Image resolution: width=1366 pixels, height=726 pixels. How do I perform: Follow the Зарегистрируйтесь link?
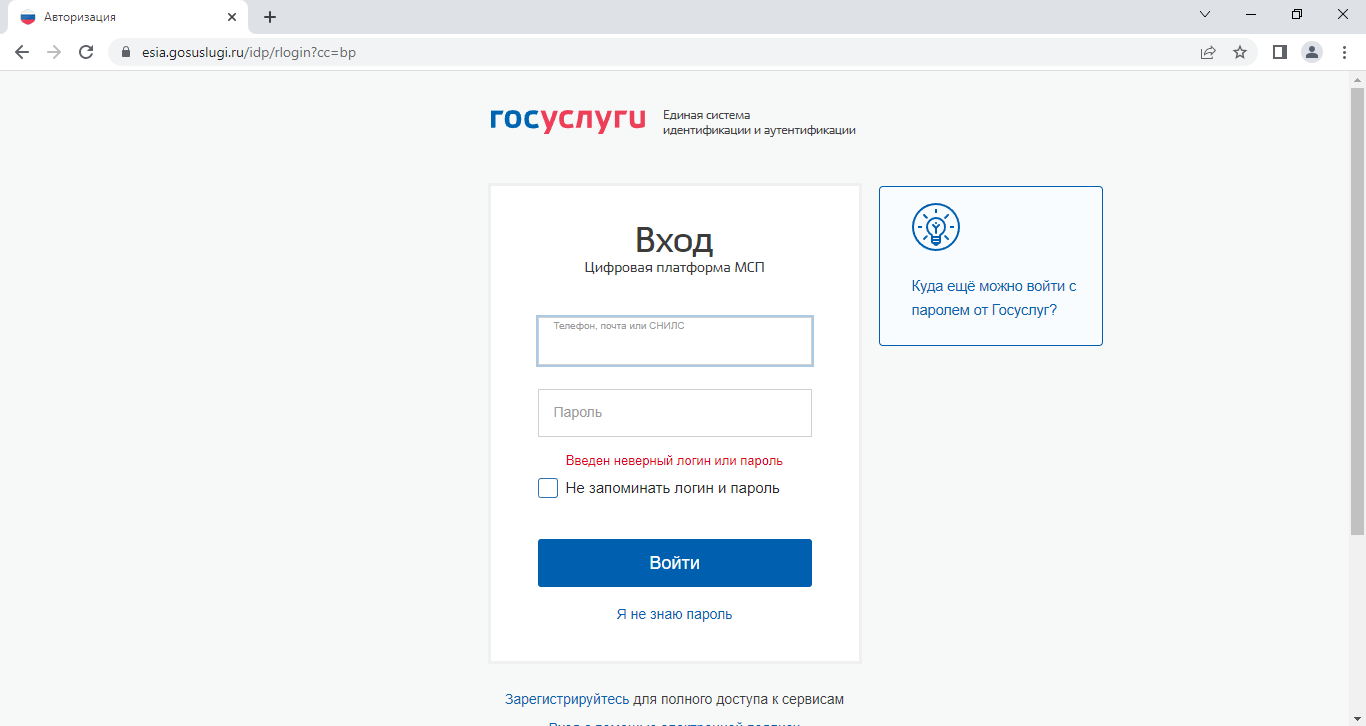(x=567, y=699)
